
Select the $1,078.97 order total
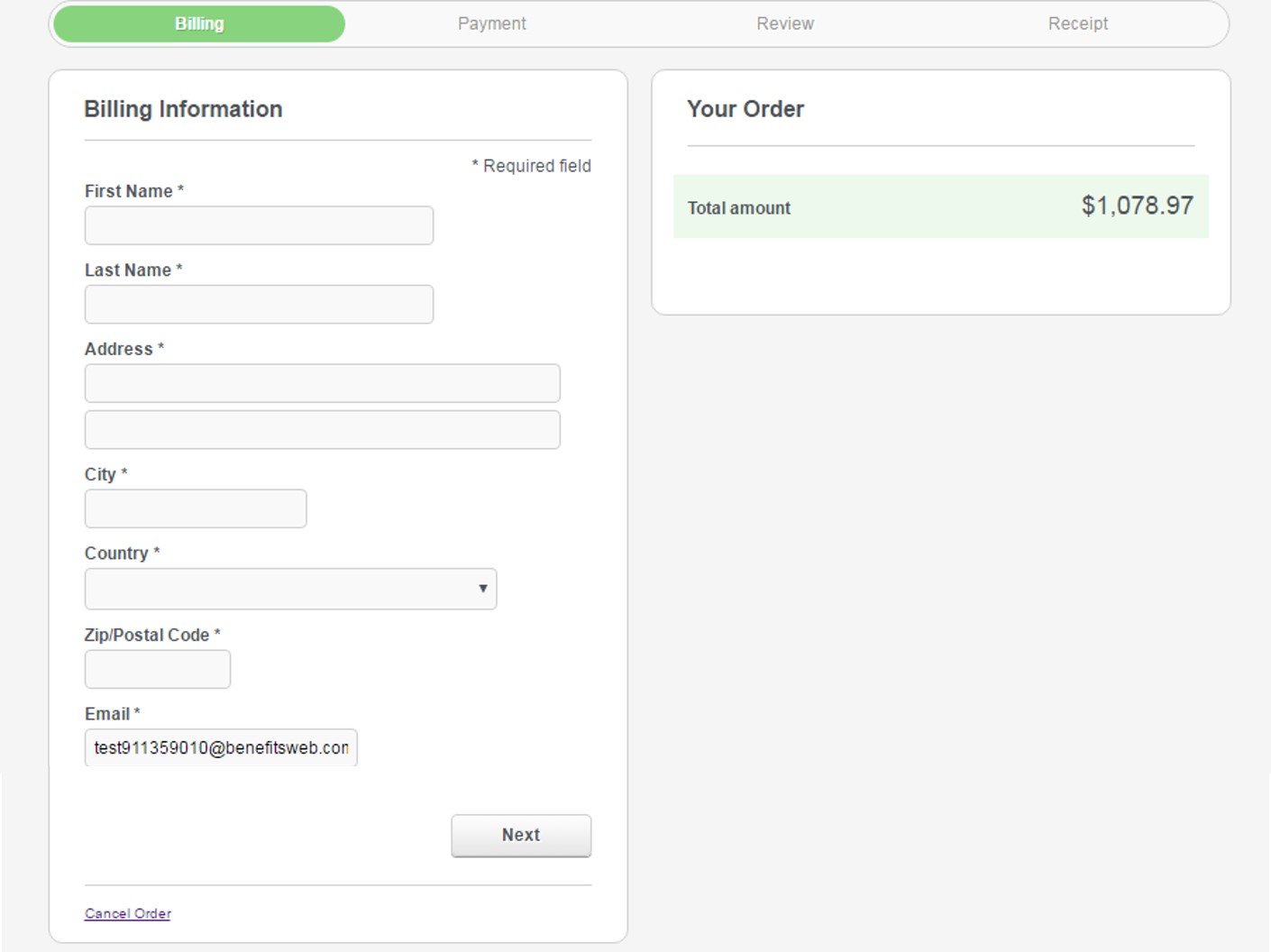coord(1137,206)
